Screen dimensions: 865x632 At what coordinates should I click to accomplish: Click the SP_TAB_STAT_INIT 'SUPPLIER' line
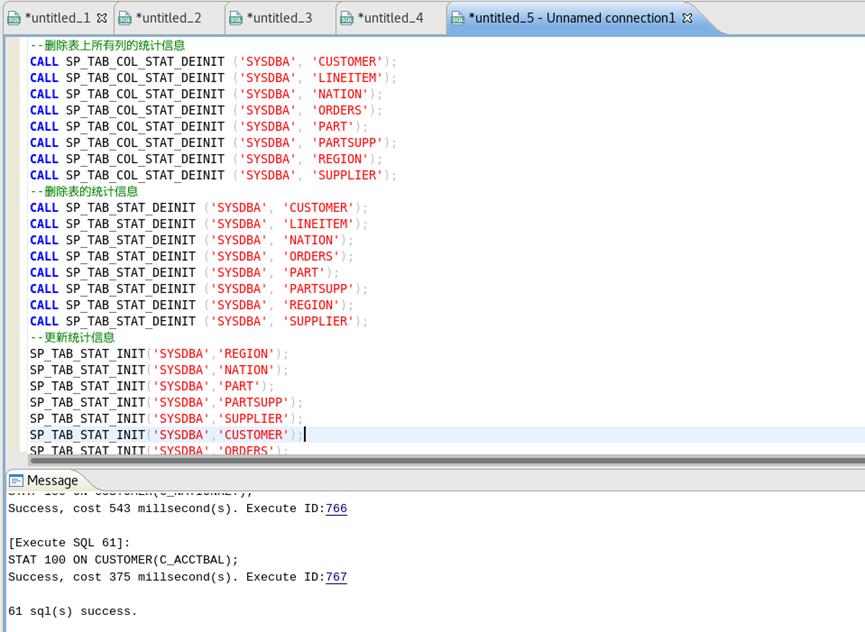[166, 419]
